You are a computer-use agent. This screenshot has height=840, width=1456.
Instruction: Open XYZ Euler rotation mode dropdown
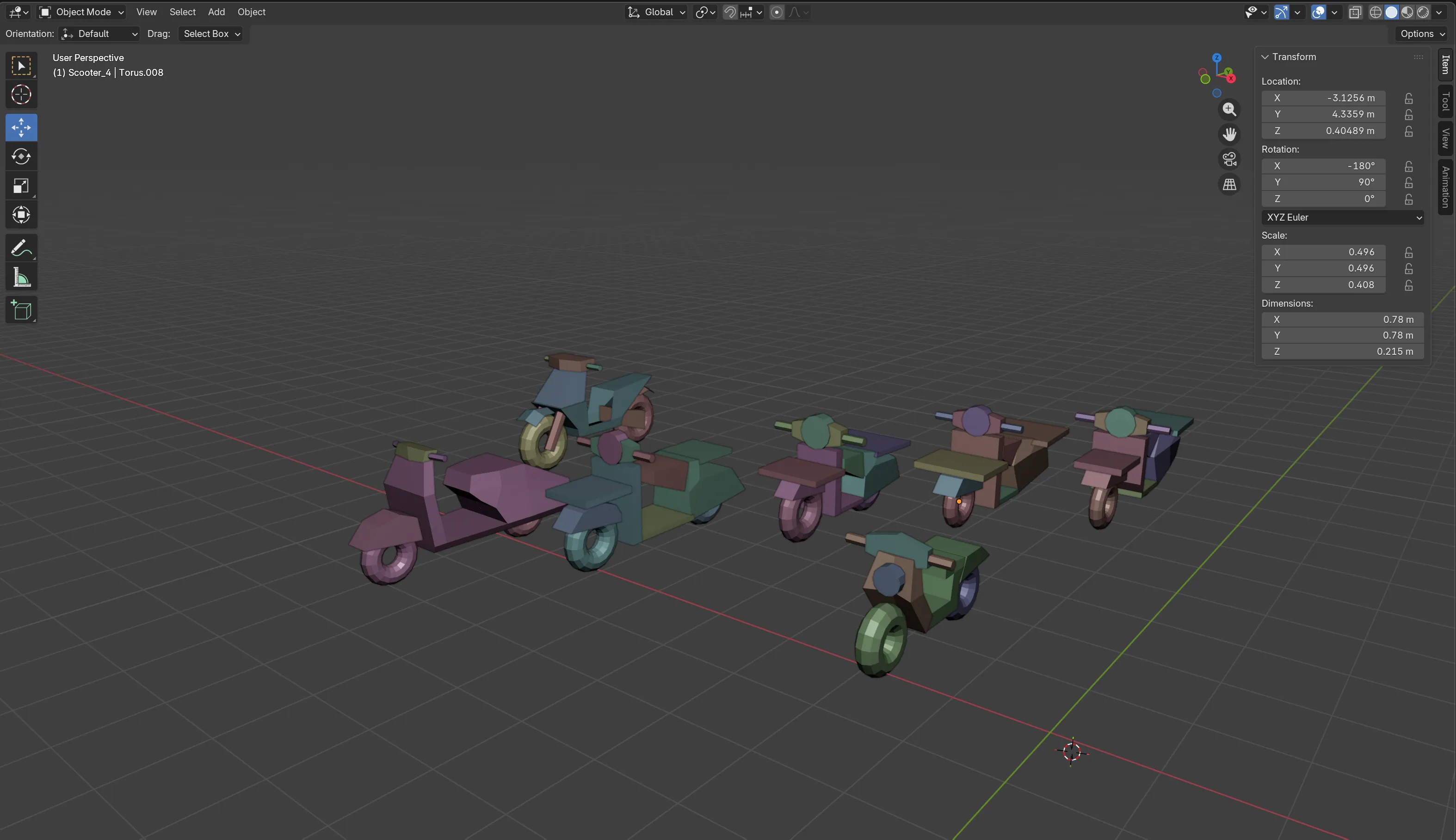click(1342, 217)
